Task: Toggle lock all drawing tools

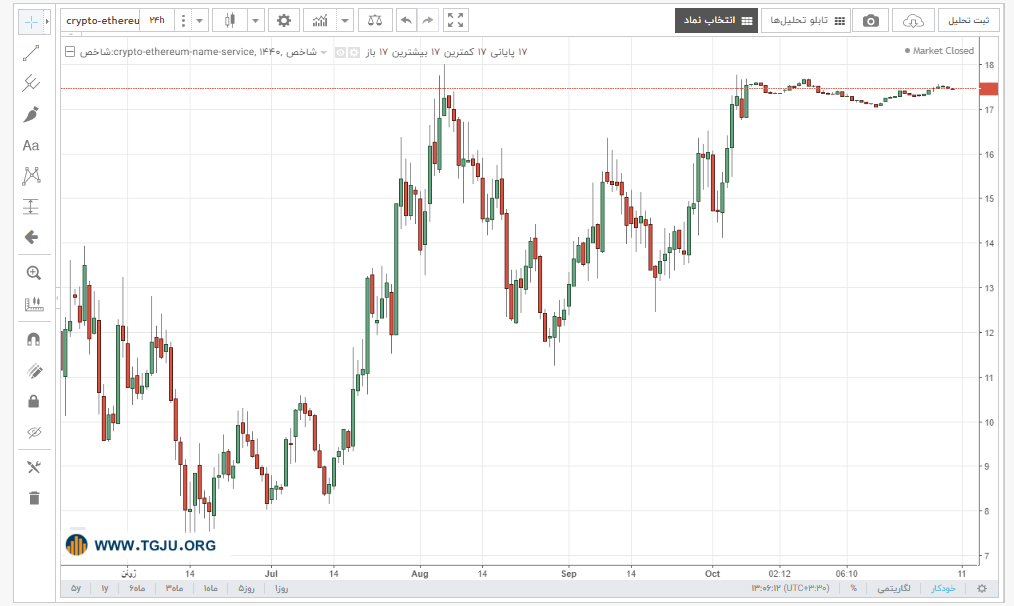Action: coord(34,402)
